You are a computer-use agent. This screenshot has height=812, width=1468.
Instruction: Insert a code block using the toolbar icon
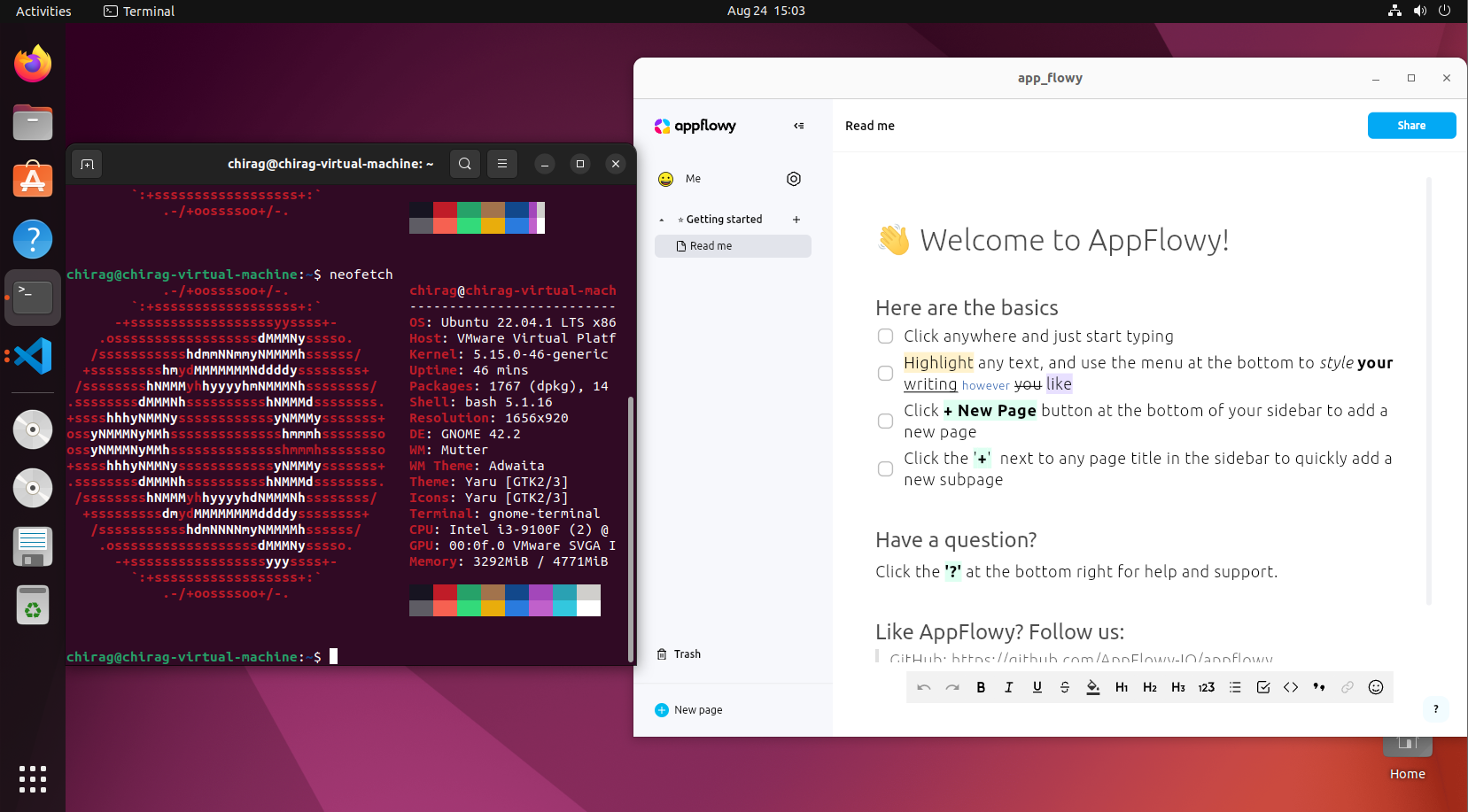tap(1291, 687)
